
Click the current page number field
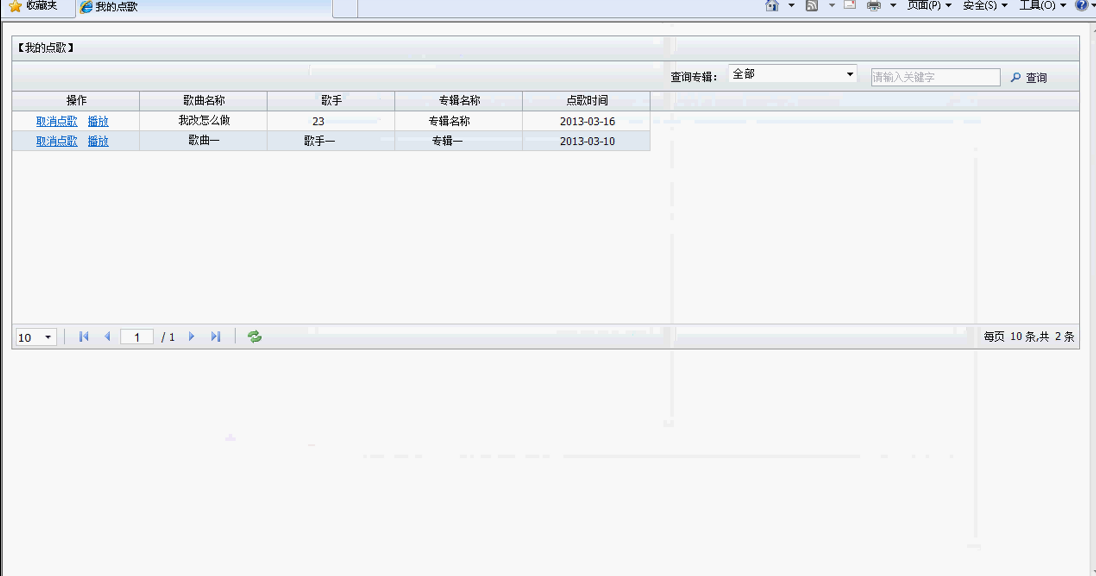click(137, 337)
